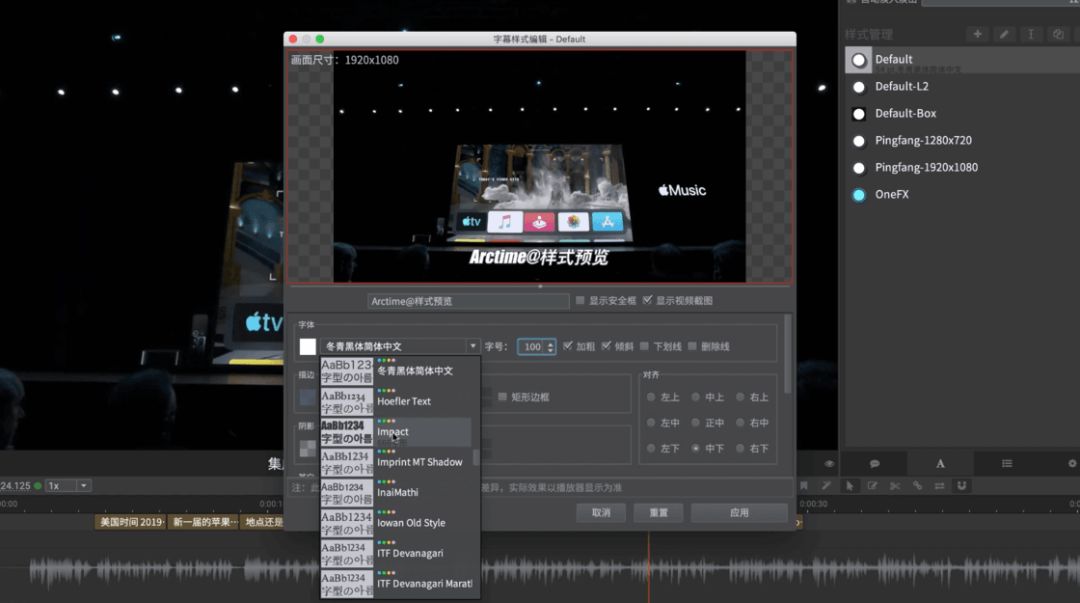Select 左上 alignment radio
The width and height of the screenshot is (1080, 603).
[x=651, y=397]
